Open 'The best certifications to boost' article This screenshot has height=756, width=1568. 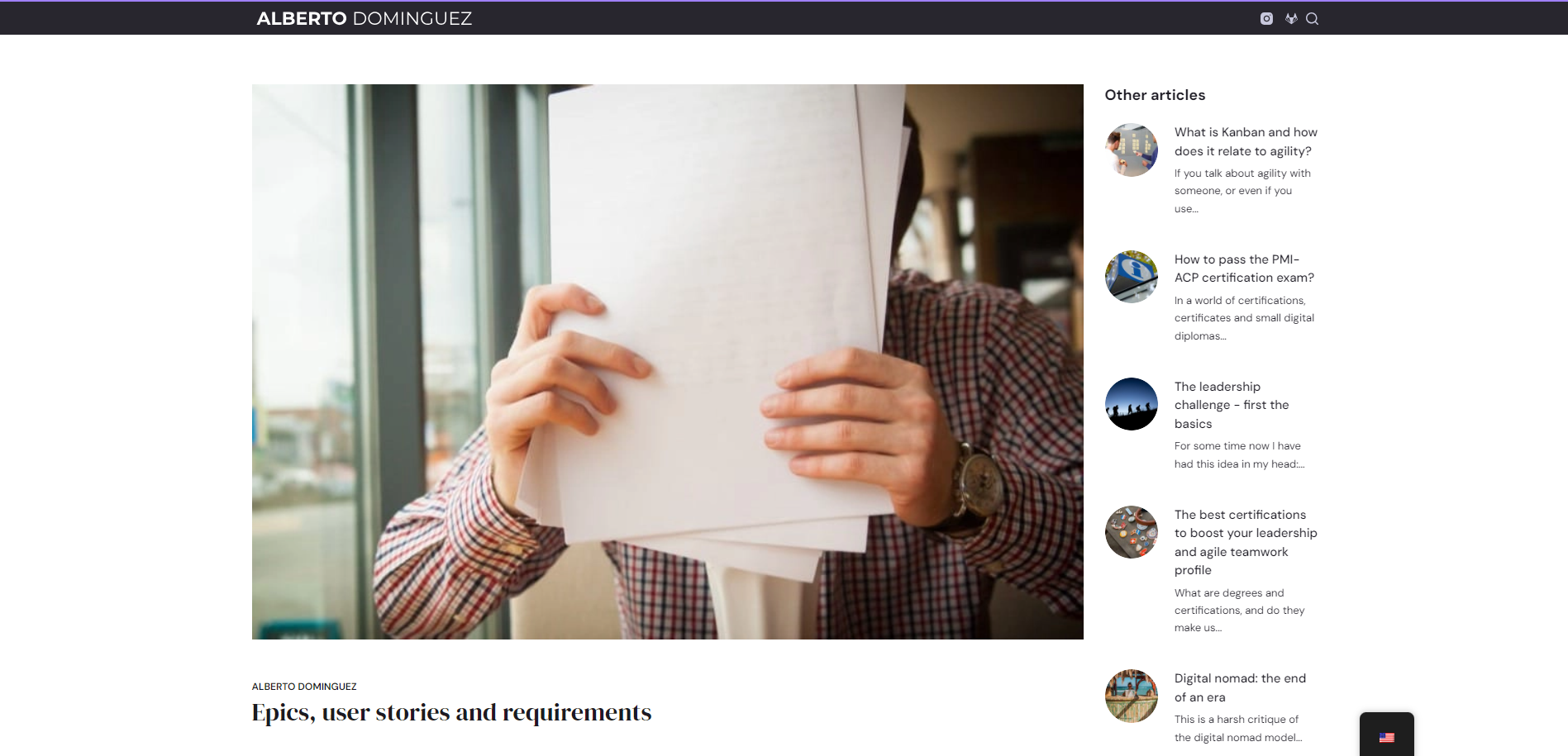(1245, 542)
